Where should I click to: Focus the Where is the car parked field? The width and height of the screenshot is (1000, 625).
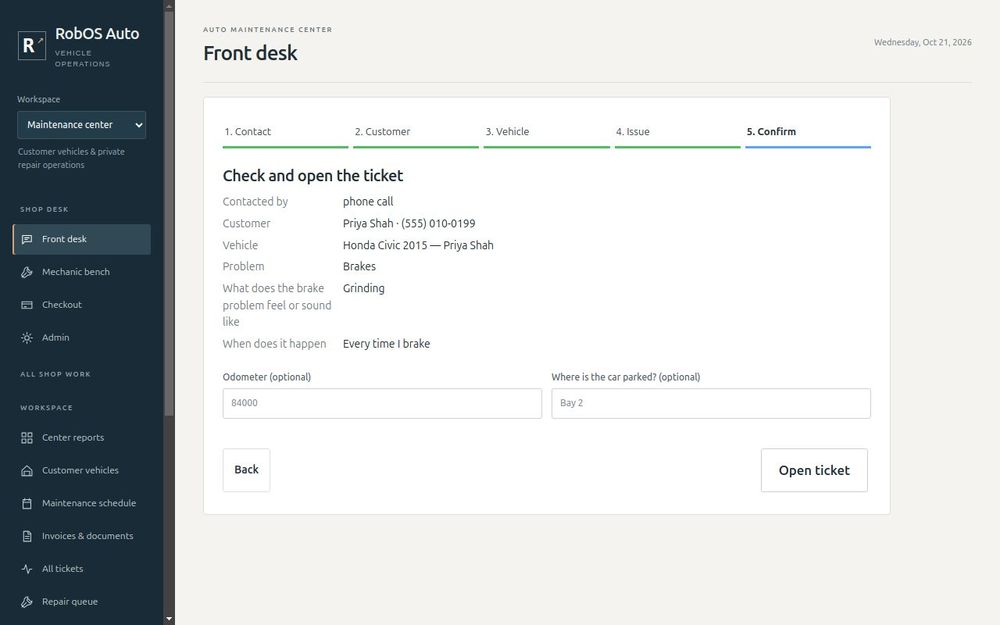click(x=710, y=404)
